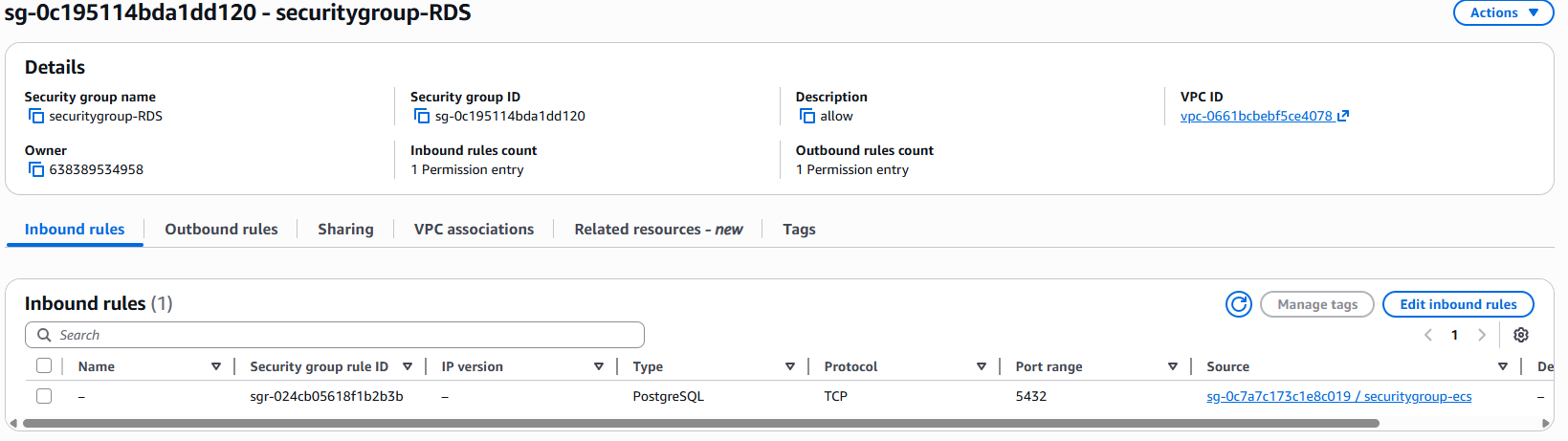Click the Details heading
The height and width of the screenshot is (441, 1568).
coord(55,67)
